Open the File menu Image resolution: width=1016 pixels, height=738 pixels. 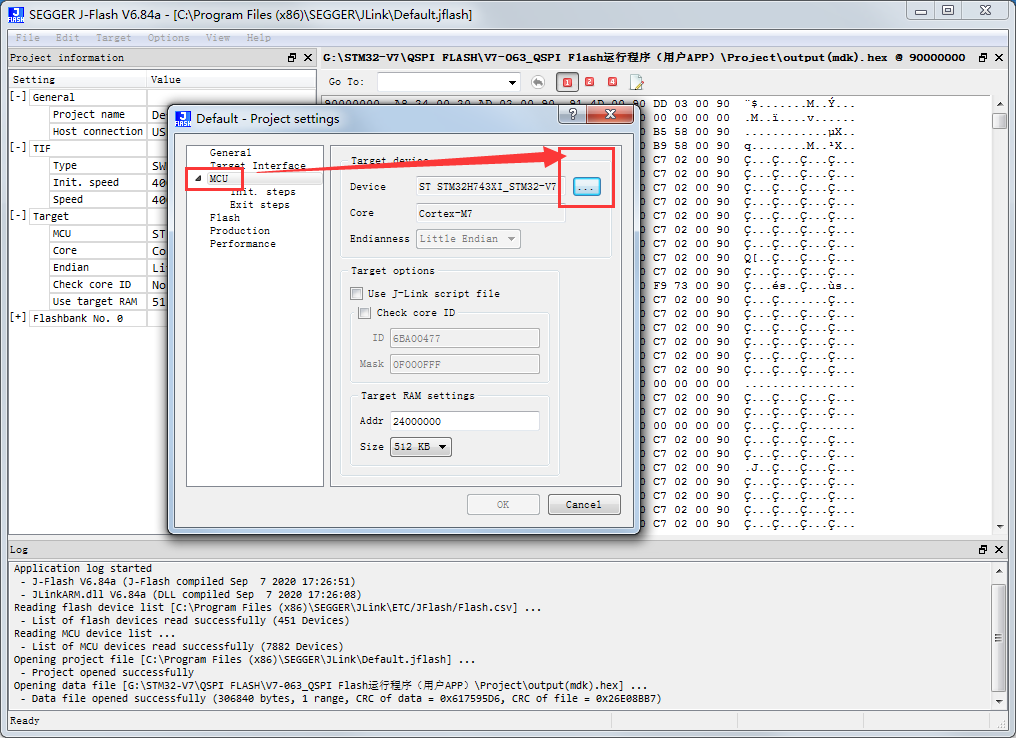28,38
